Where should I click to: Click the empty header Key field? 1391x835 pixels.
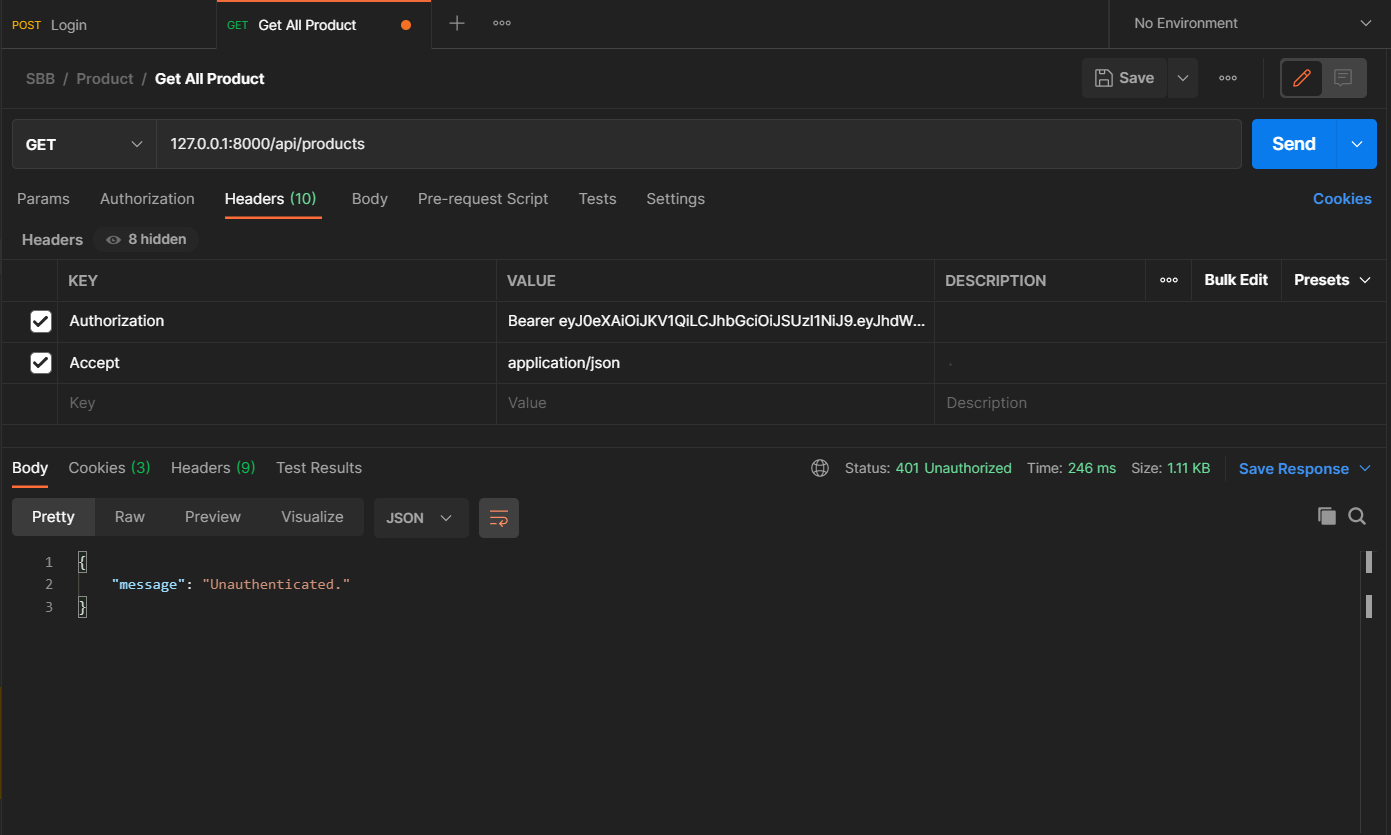pyautogui.click(x=277, y=403)
